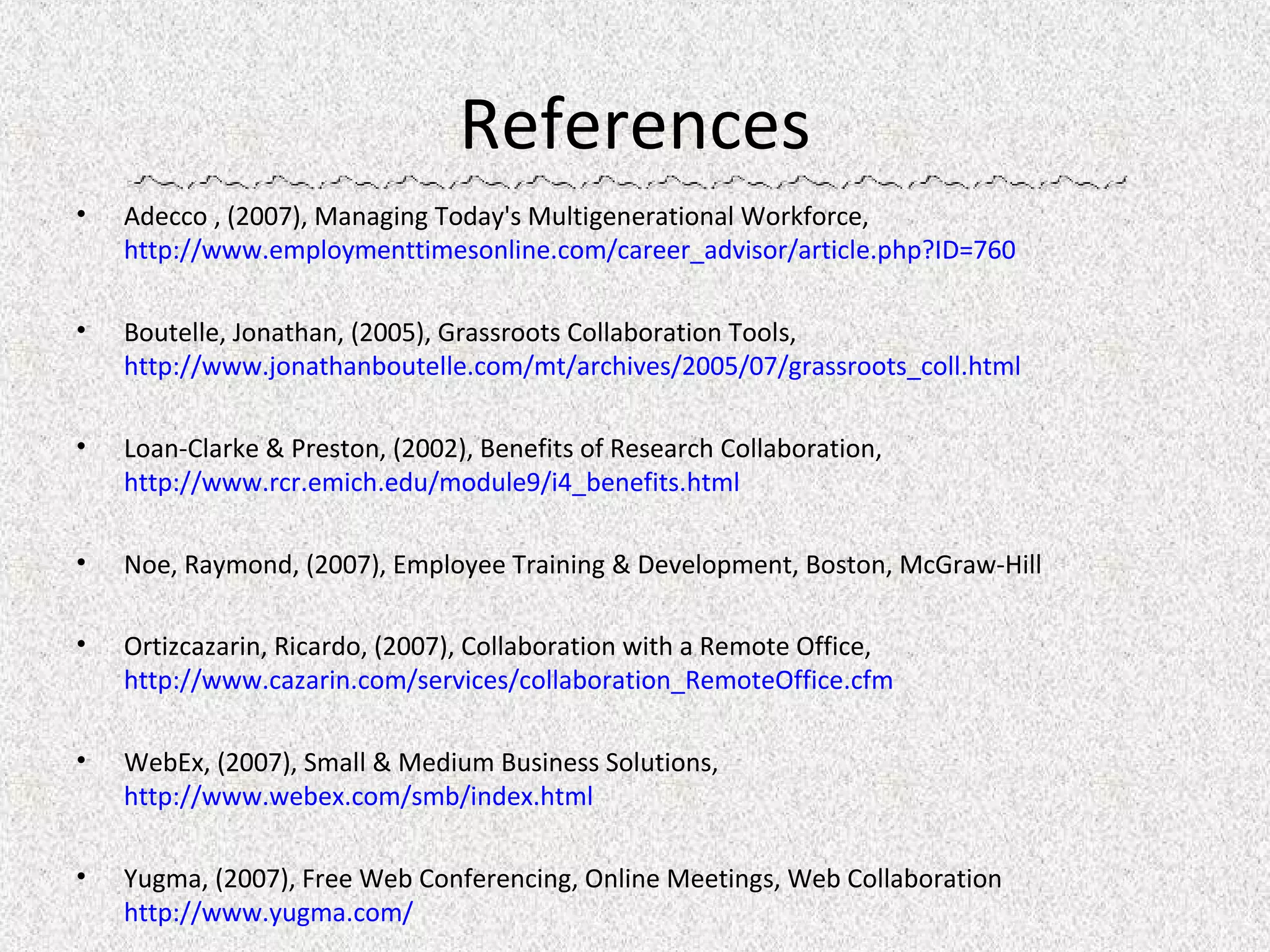This screenshot has width=1270, height=952.
Task: Open the employmenttimesonline.com article link
Action: 569,251
